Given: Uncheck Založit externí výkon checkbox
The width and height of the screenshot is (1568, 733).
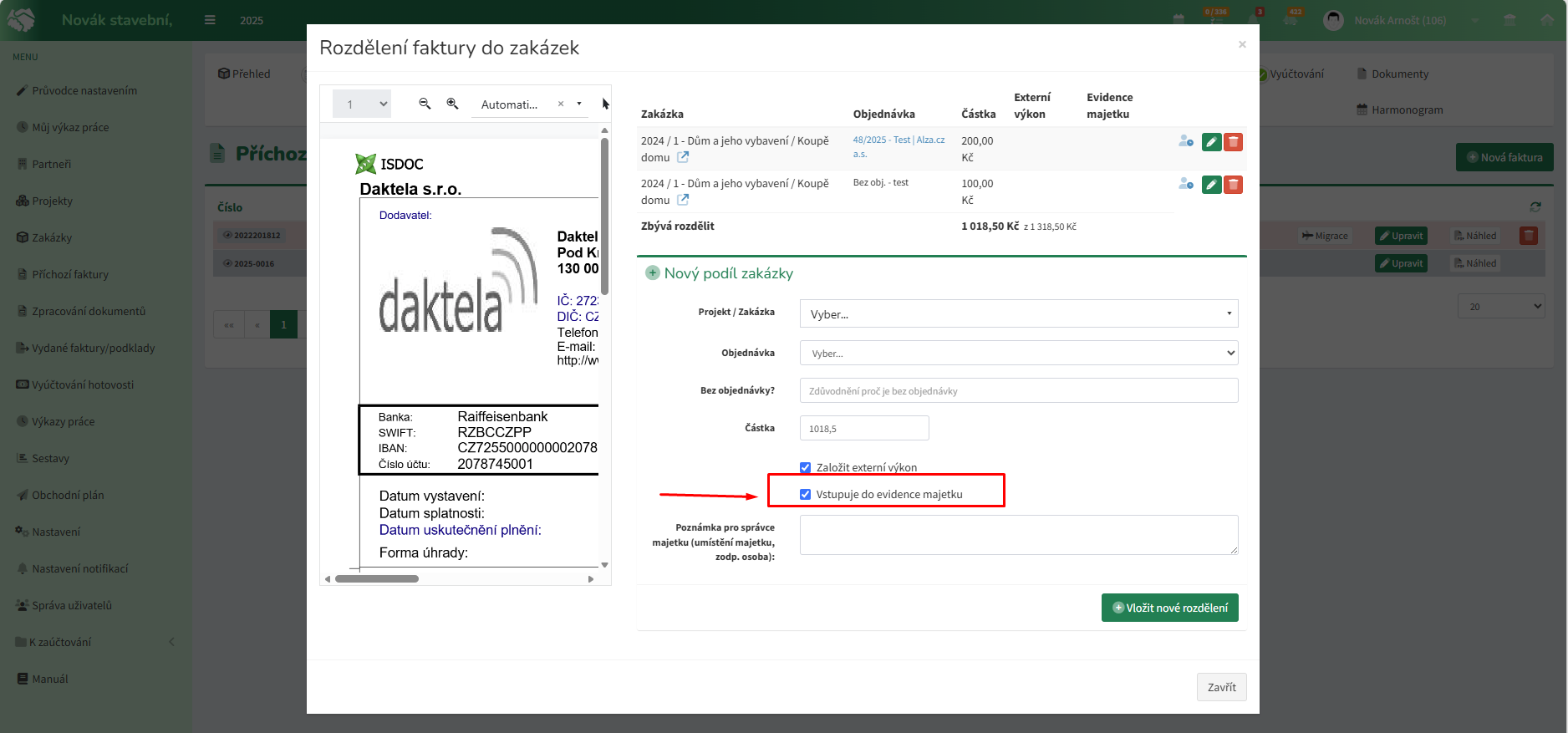Looking at the screenshot, I should (805, 468).
